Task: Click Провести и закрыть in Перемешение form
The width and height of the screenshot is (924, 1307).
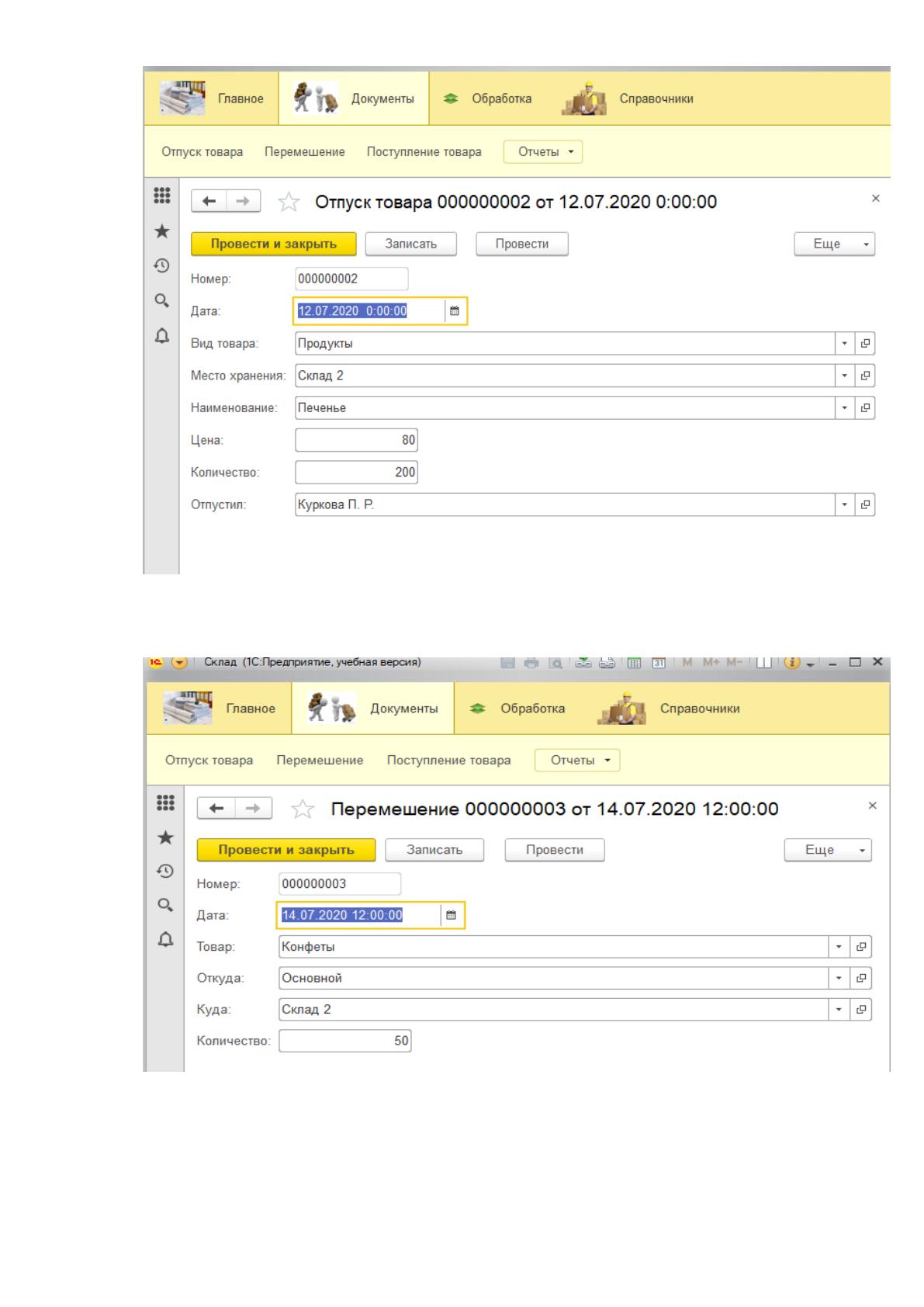Action: pos(286,850)
